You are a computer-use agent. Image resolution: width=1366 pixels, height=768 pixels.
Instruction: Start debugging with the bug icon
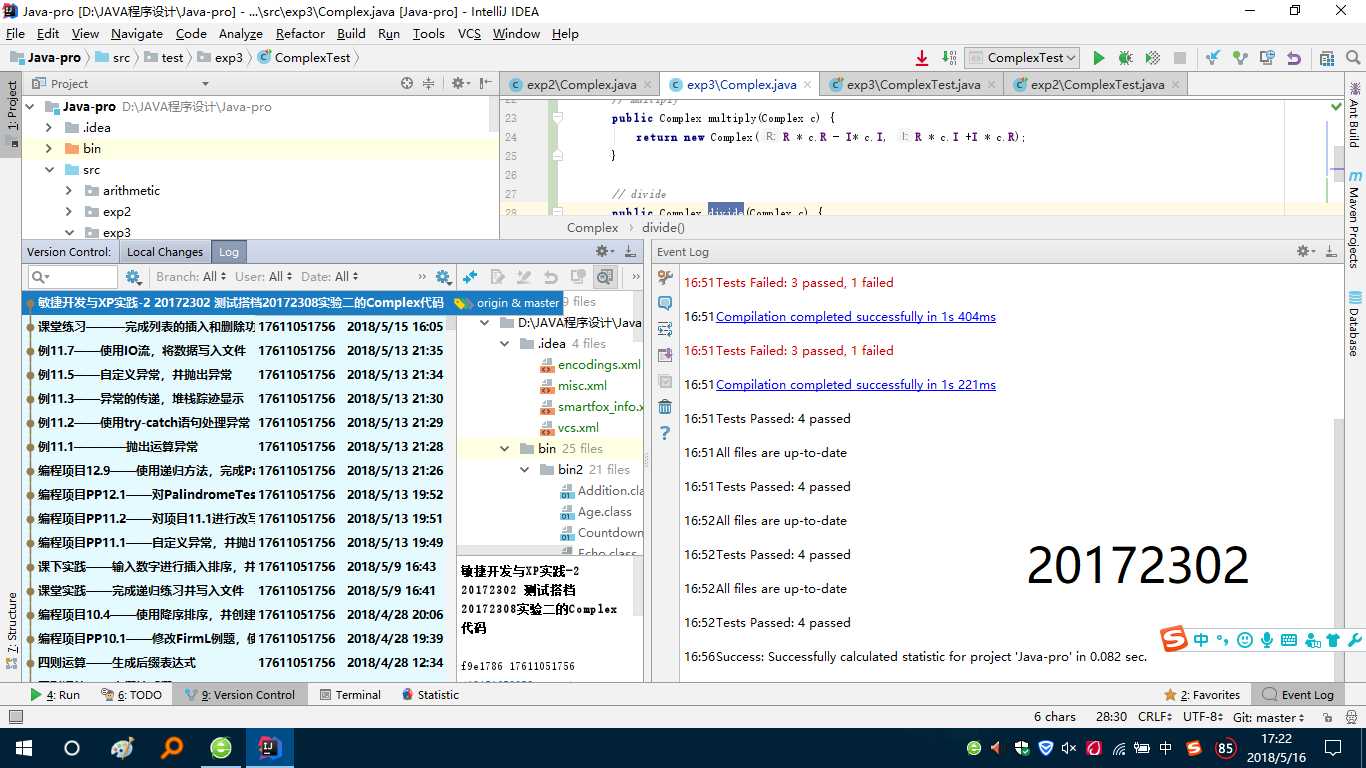pos(1125,58)
